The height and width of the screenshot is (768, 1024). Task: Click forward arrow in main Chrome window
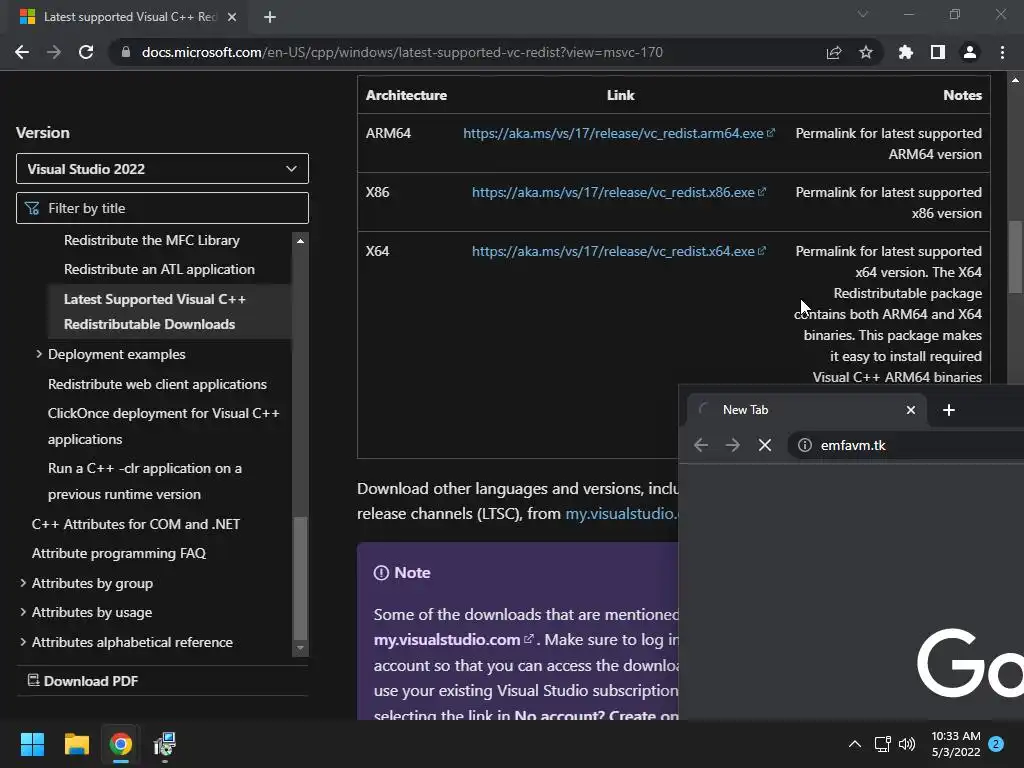(x=54, y=52)
